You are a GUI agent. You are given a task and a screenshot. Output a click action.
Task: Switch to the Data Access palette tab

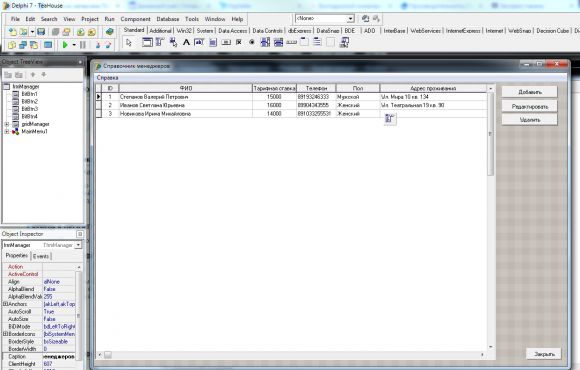click(x=232, y=31)
